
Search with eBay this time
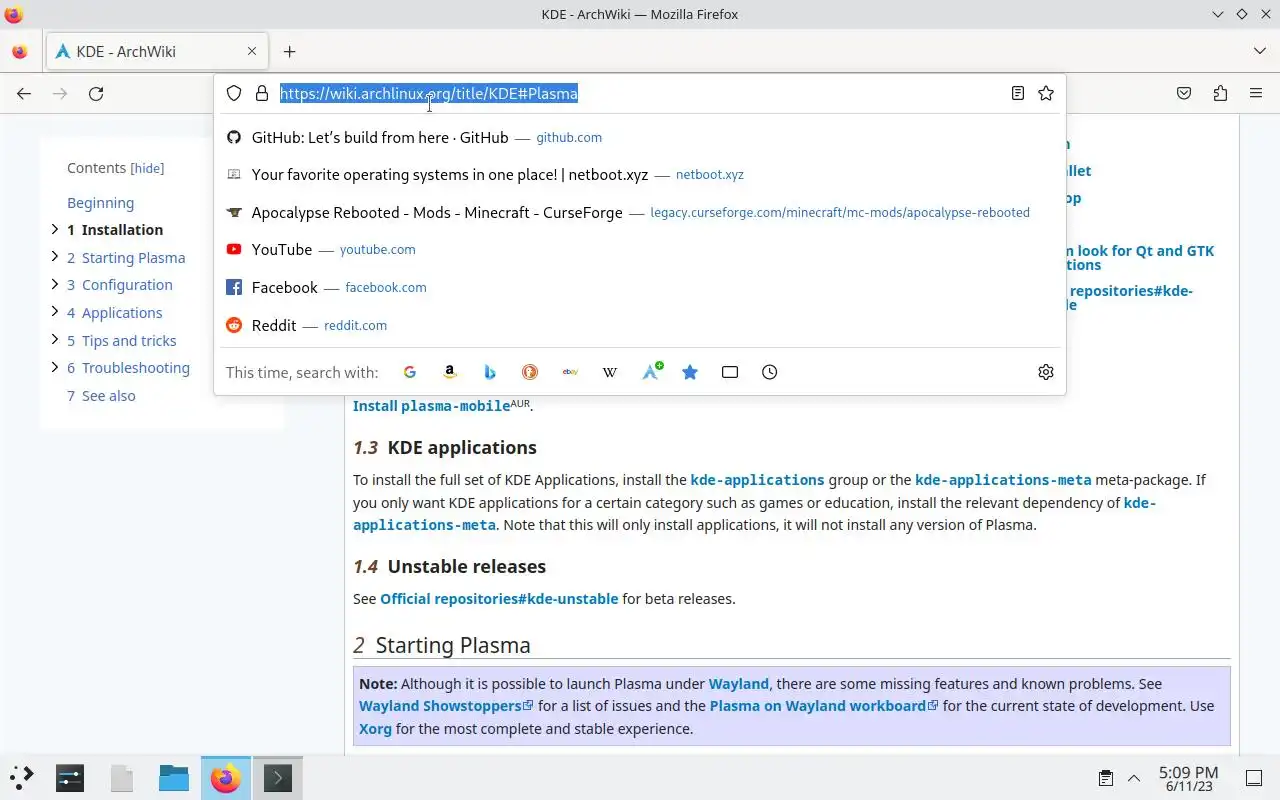coord(570,372)
